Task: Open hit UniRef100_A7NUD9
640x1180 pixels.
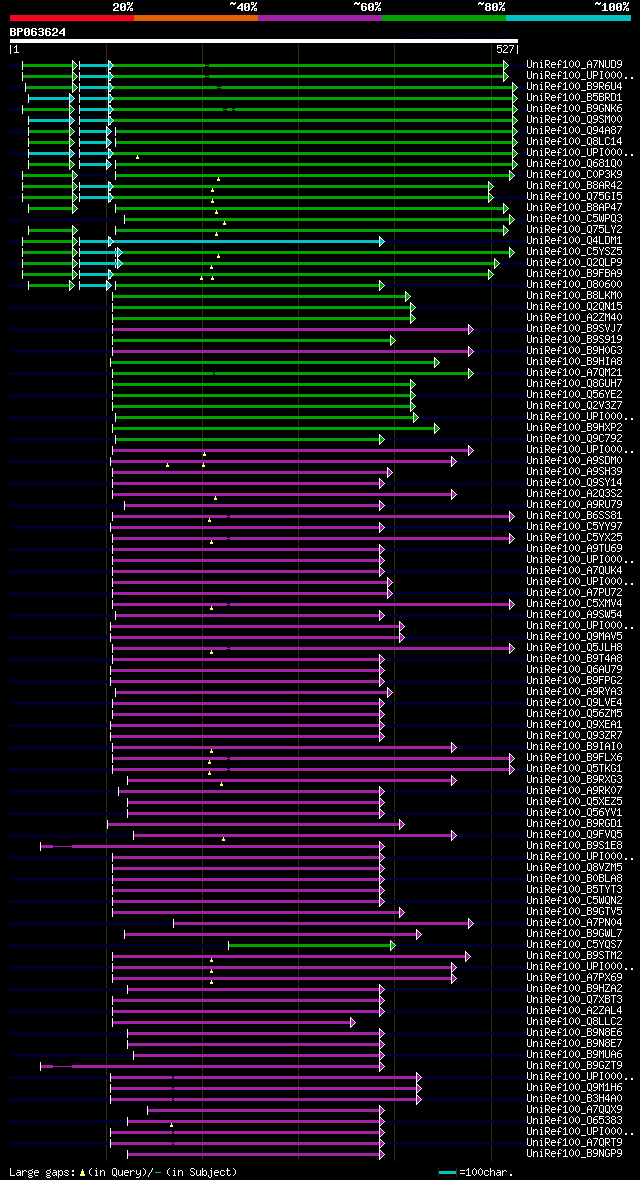Action: [x=574, y=65]
